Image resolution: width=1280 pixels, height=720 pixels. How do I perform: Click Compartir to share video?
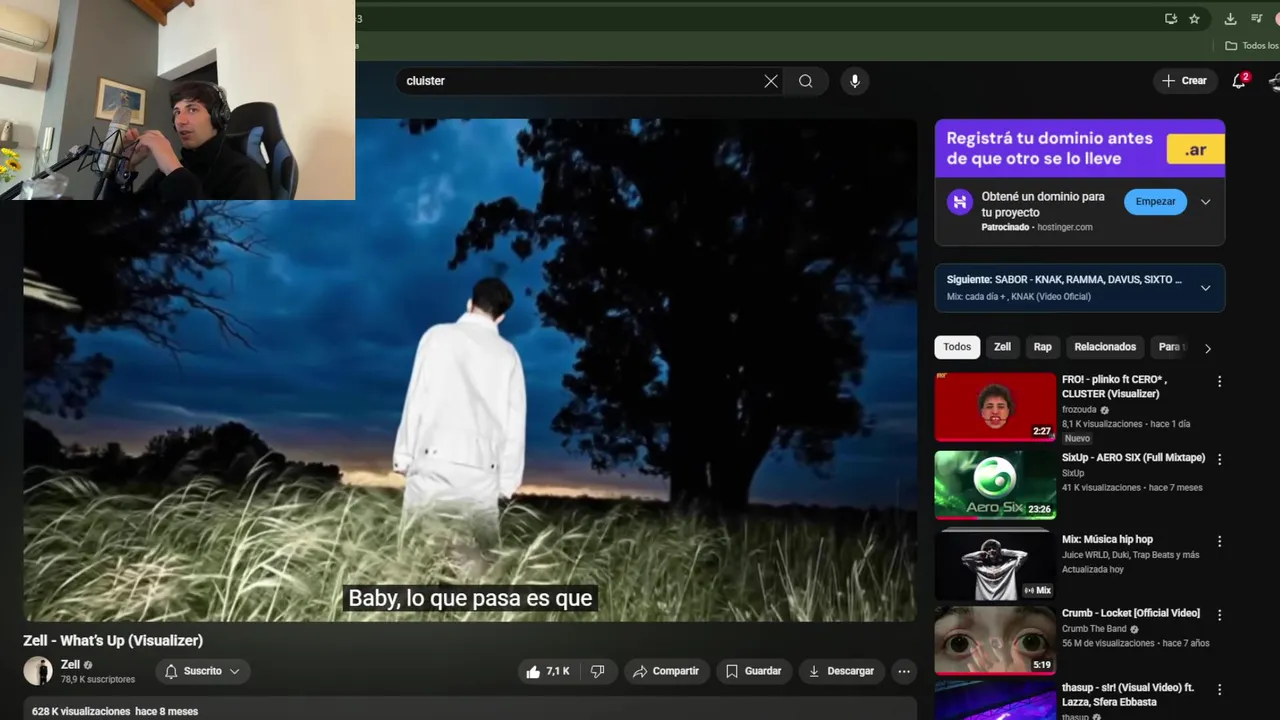[666, 671]
